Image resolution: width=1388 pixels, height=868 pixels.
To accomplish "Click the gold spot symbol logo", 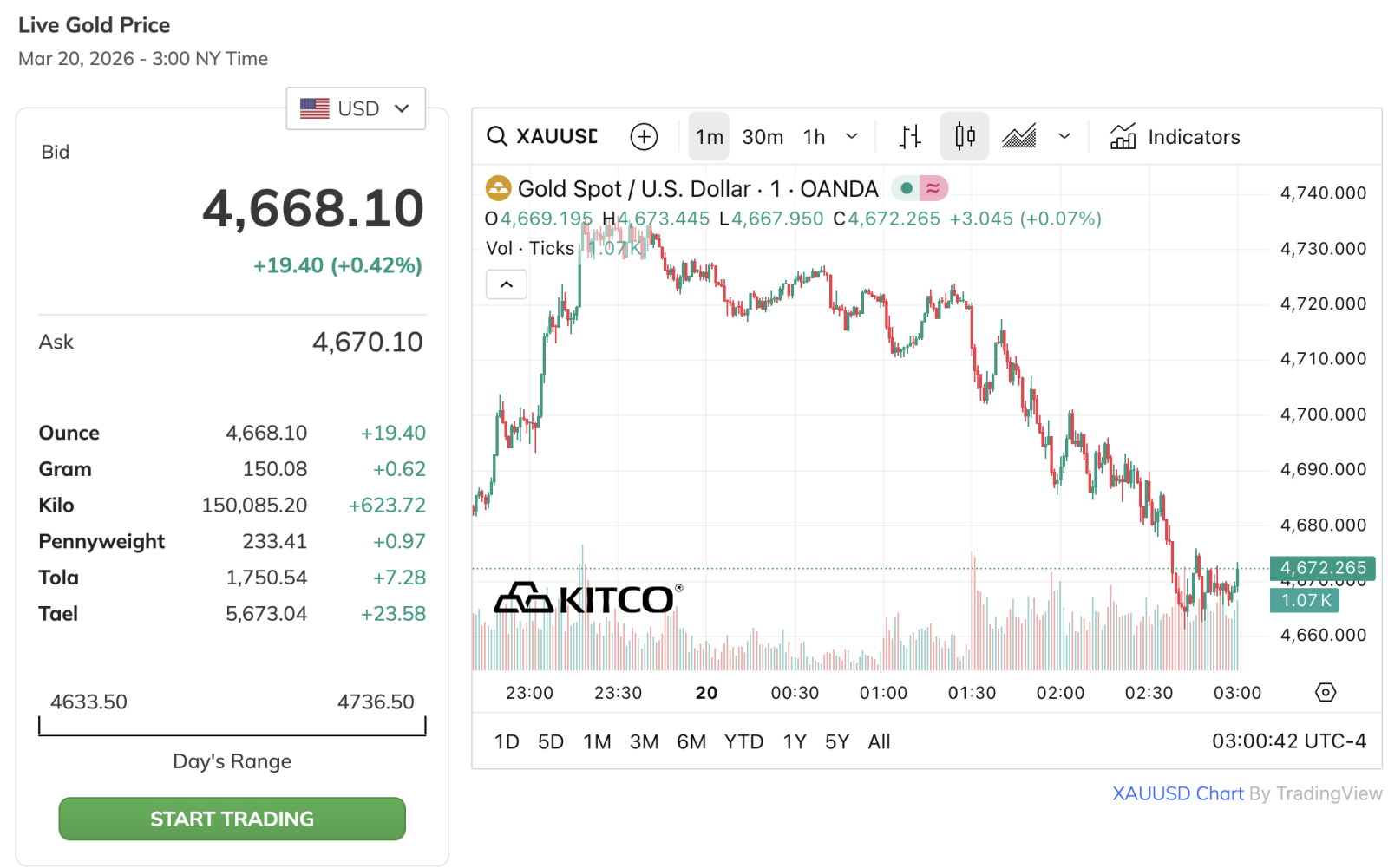I will [498, 188].
